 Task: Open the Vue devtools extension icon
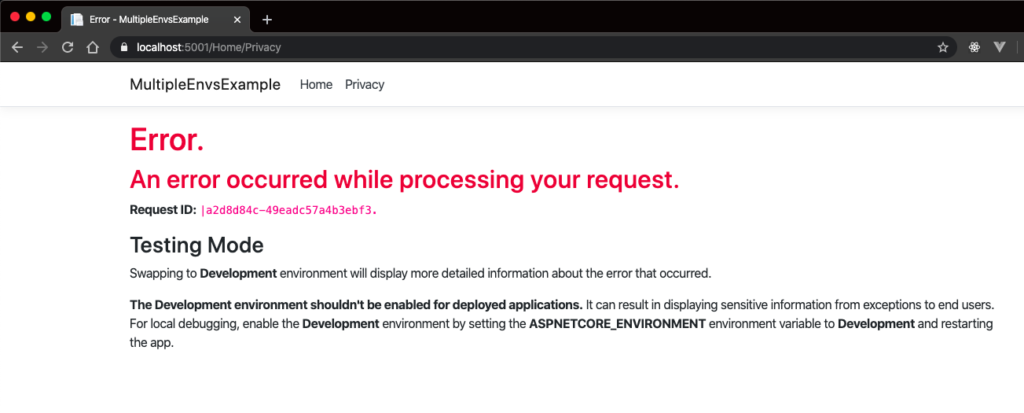coord(999,47)
